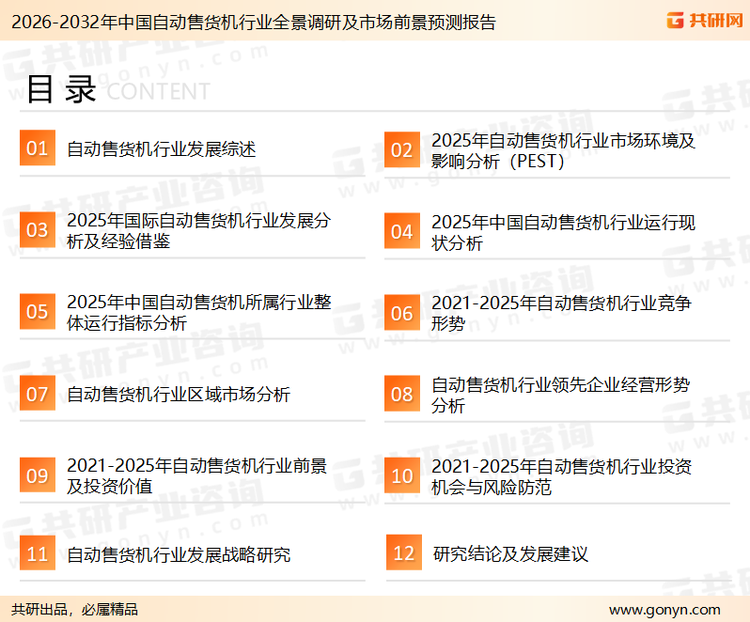This screenshot has height=622, width=750.
Task: Click the orange 11 chapter number box
Action: pyautogui.click(x=37, y=553)
